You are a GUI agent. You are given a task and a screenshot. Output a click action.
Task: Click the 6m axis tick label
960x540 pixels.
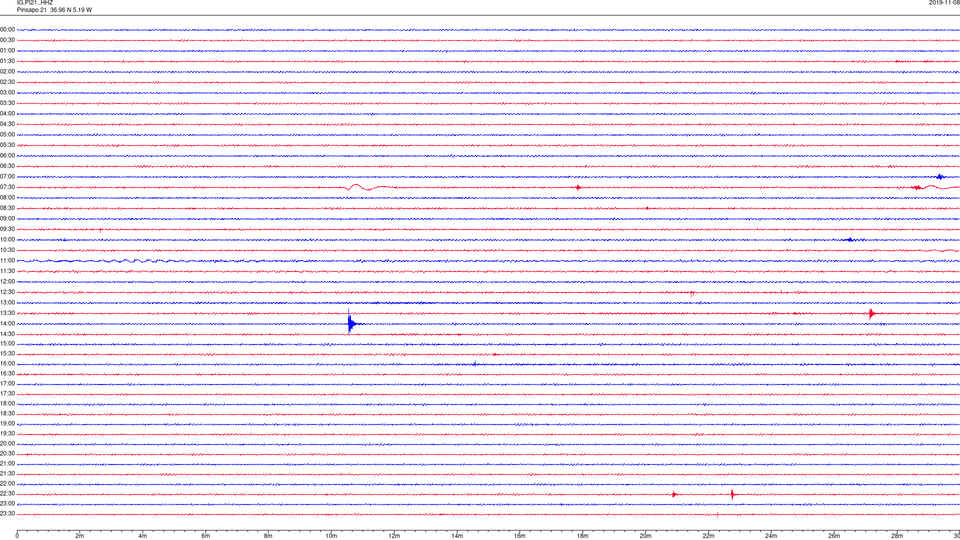(x=206, y=536)
